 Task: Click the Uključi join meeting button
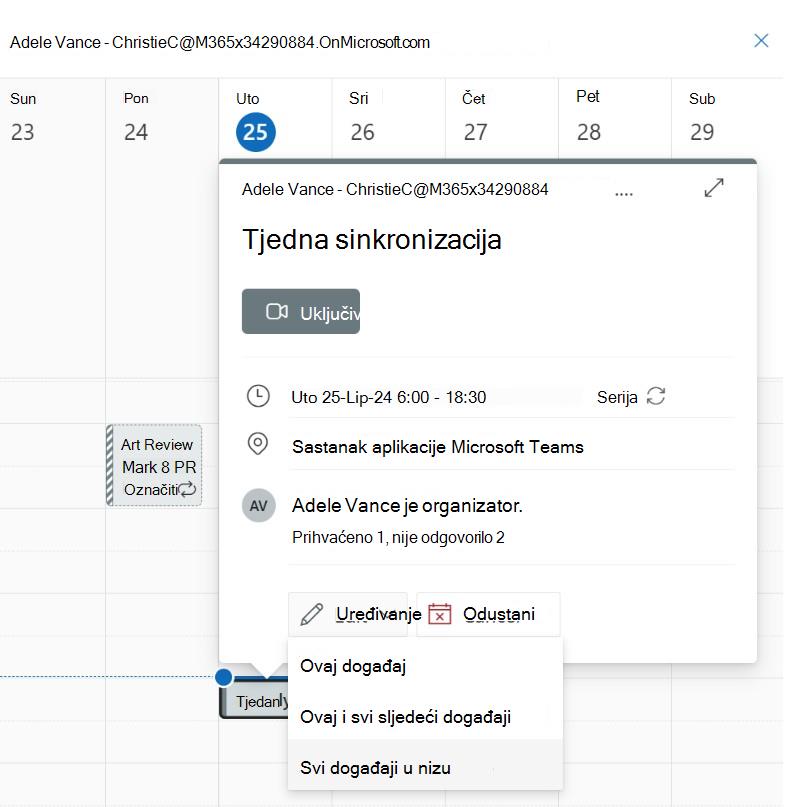tap(301, 311)
